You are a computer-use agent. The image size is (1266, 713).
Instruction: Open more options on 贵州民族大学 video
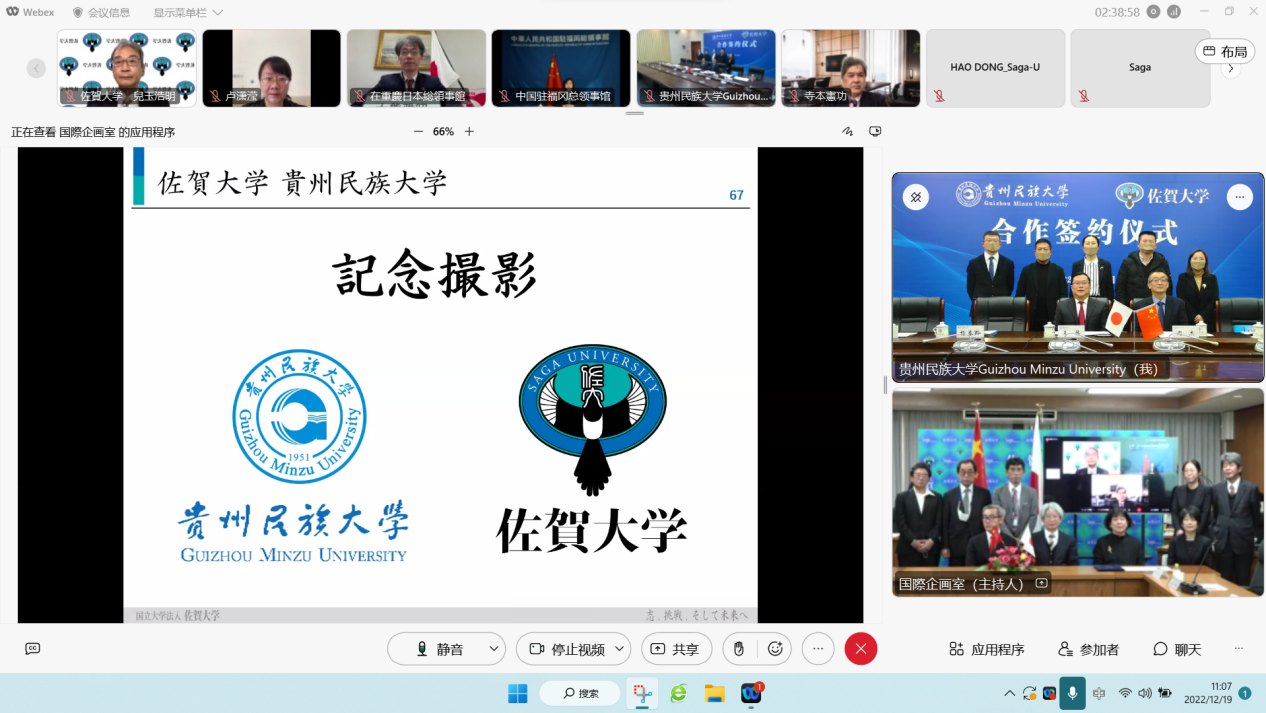coord(1240,197)
